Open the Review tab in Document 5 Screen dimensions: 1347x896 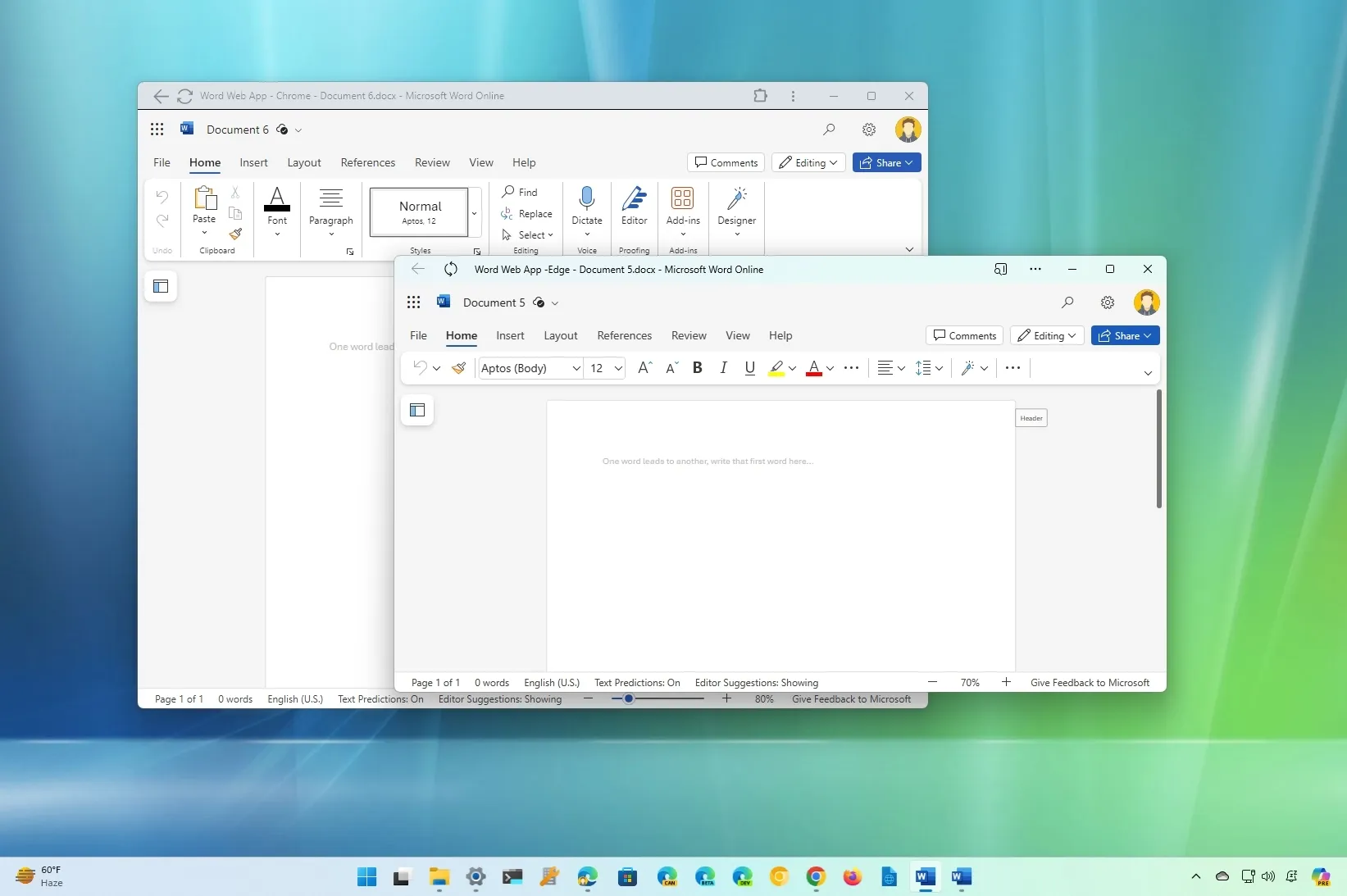689,335
